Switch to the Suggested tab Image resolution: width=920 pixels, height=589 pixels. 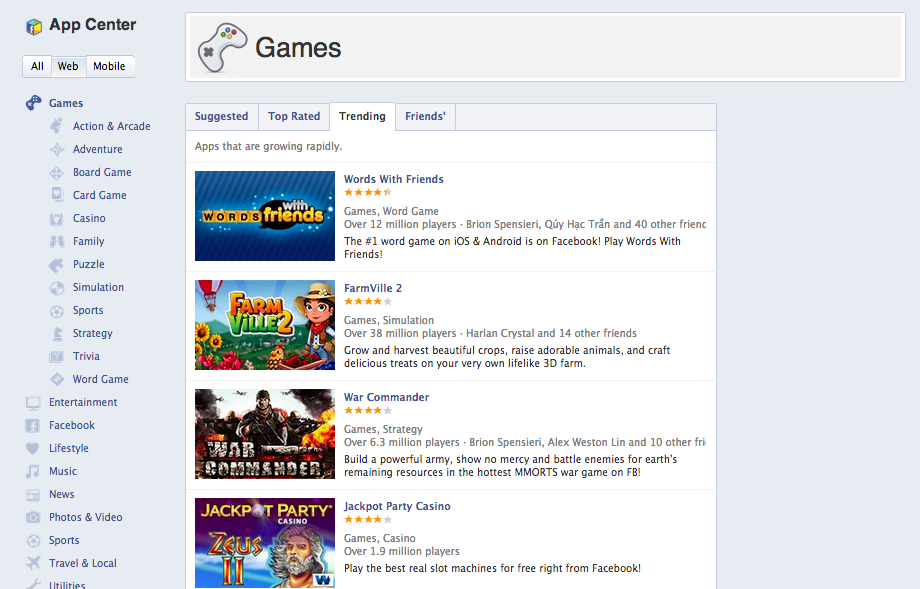(x=222, y=116)
